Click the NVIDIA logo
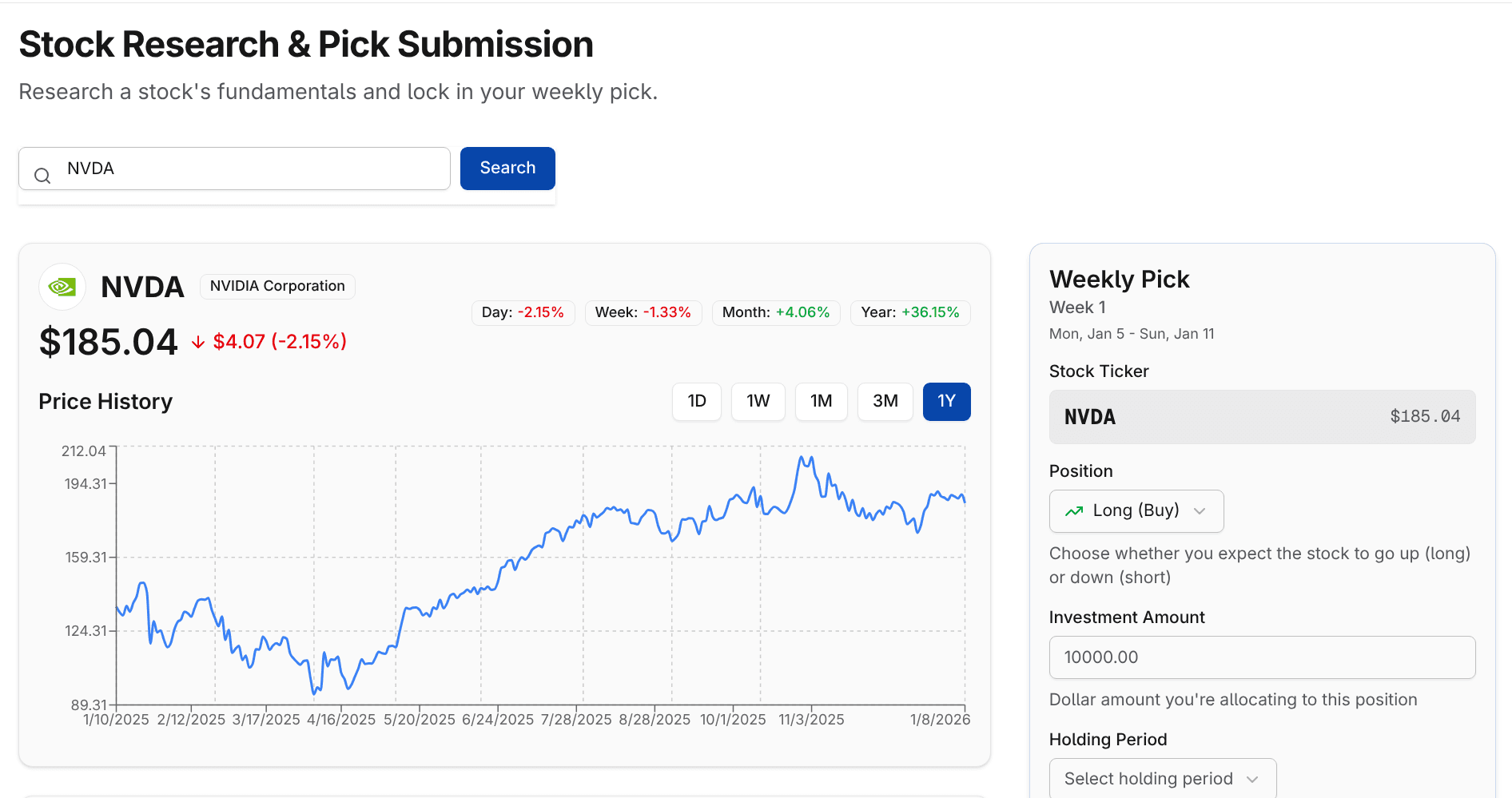Image resolution: width=1512 pixels, height=798 pixels. (x=62, y=286)
